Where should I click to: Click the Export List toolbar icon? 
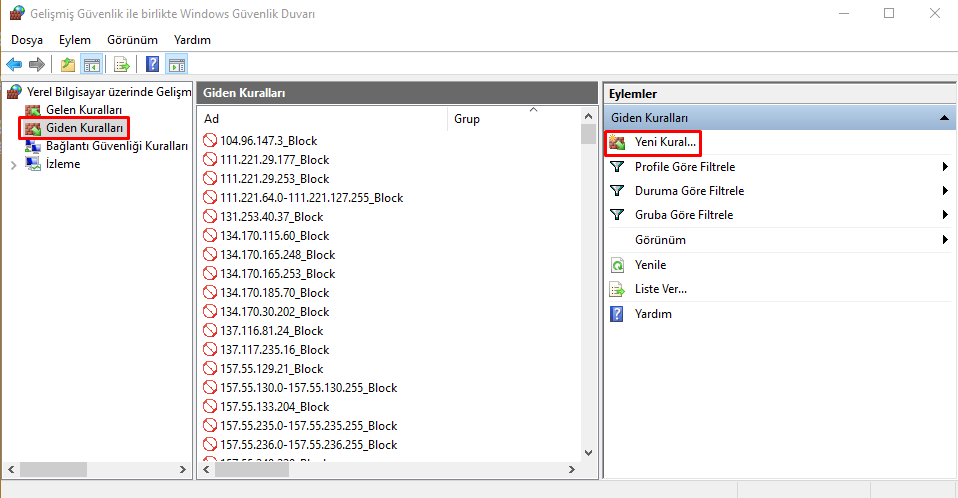tap(122, 65)
